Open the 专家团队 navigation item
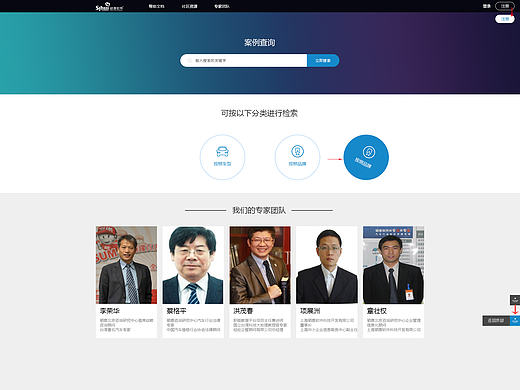 (222, 6)
